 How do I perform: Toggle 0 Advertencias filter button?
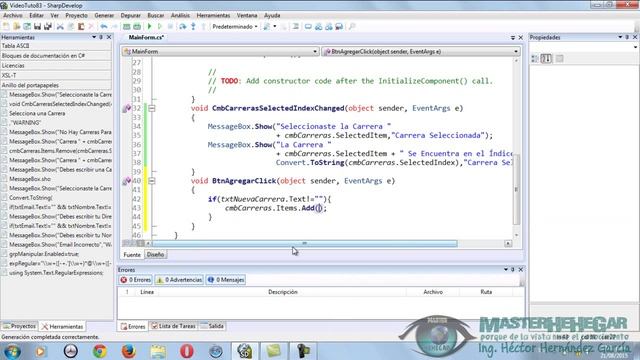tap(179, 280)
